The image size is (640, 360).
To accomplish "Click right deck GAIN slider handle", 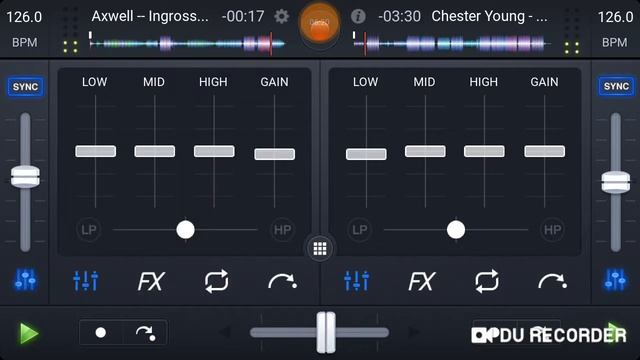I will pos(544,151).
